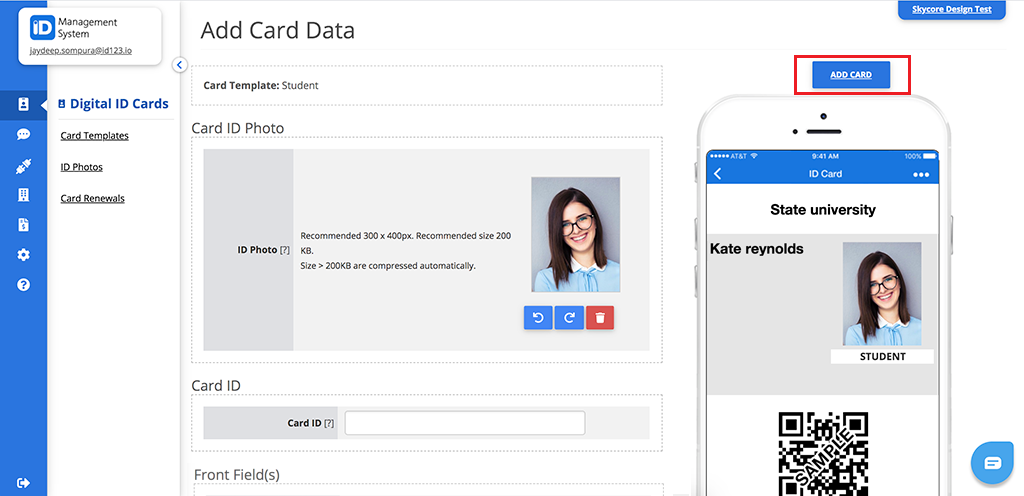
Task: Open the settings gear sidebar icon
Action: click(24, 255)
